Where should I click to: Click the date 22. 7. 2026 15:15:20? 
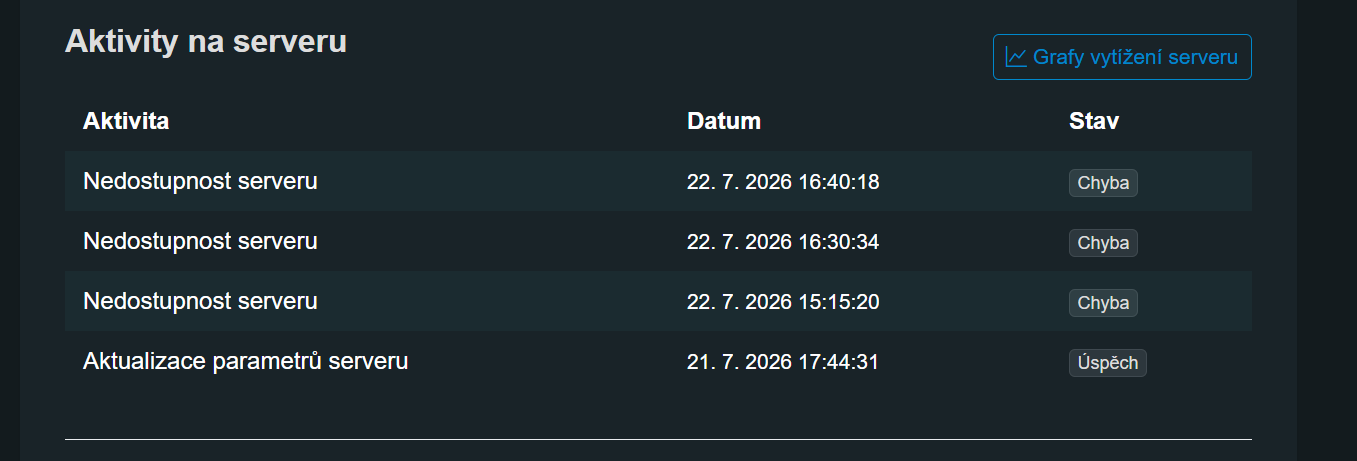tap(783, 302)
